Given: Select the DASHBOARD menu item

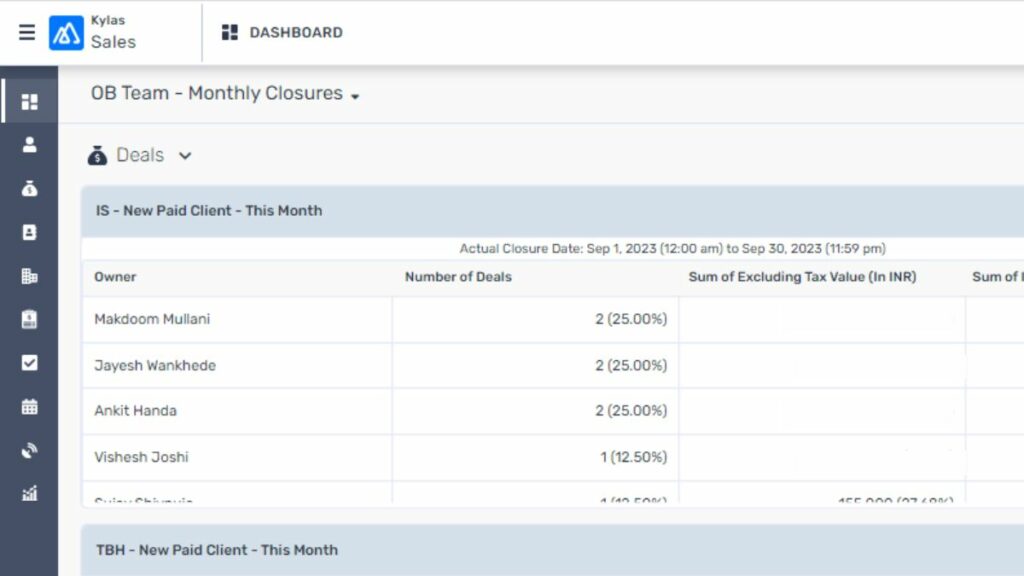Looking at the screenshot, I should [x=290, y=32].
